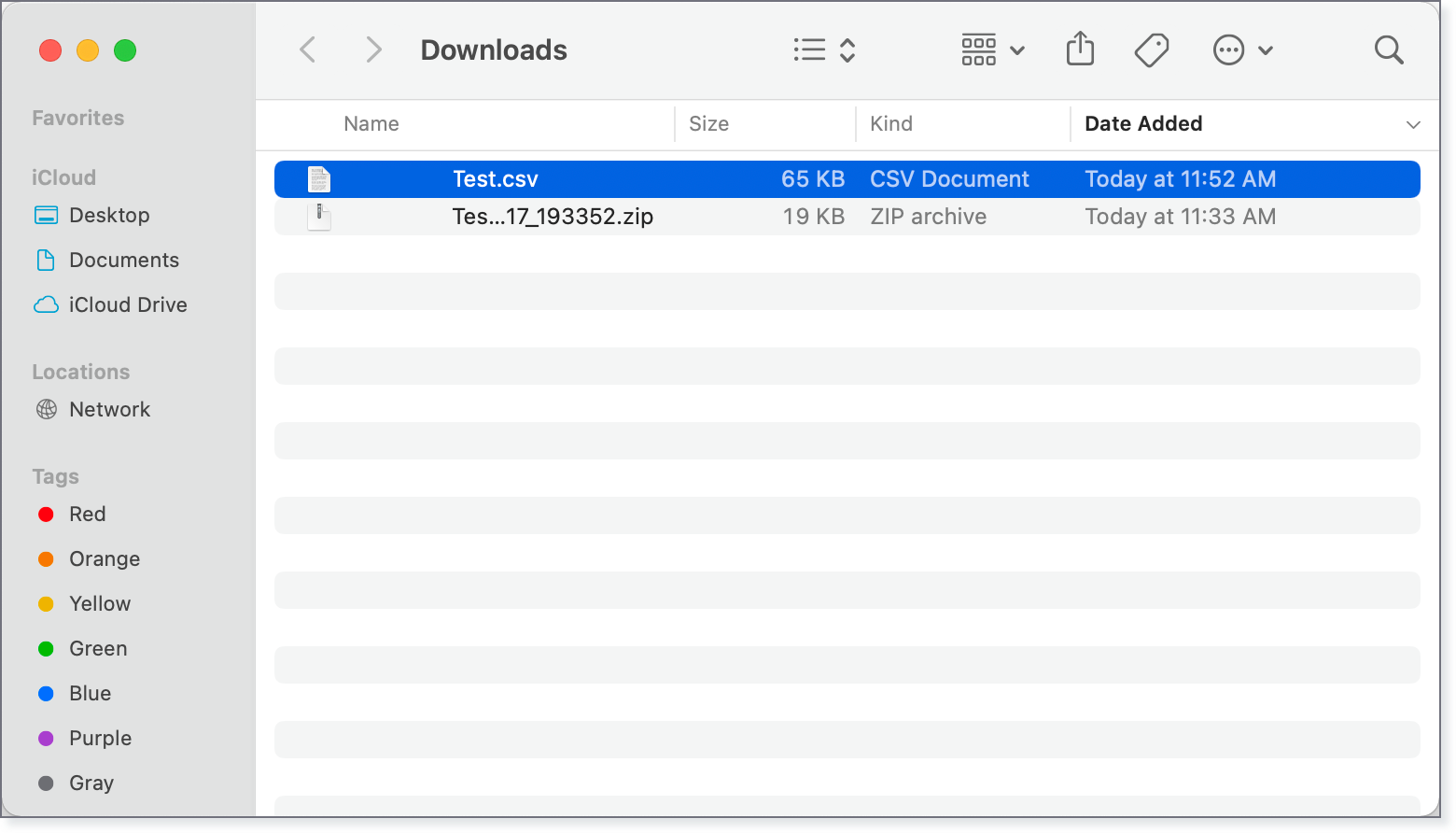
Task: Select the ZIP archive file icon
Action: pyautogui.click(x=319, y=217)
